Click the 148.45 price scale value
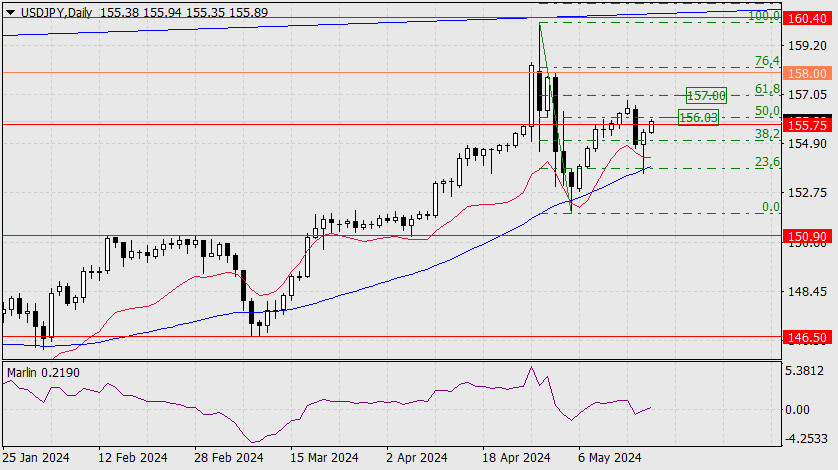The width and height of the screenshot is (838, 470). pos(807,292)
